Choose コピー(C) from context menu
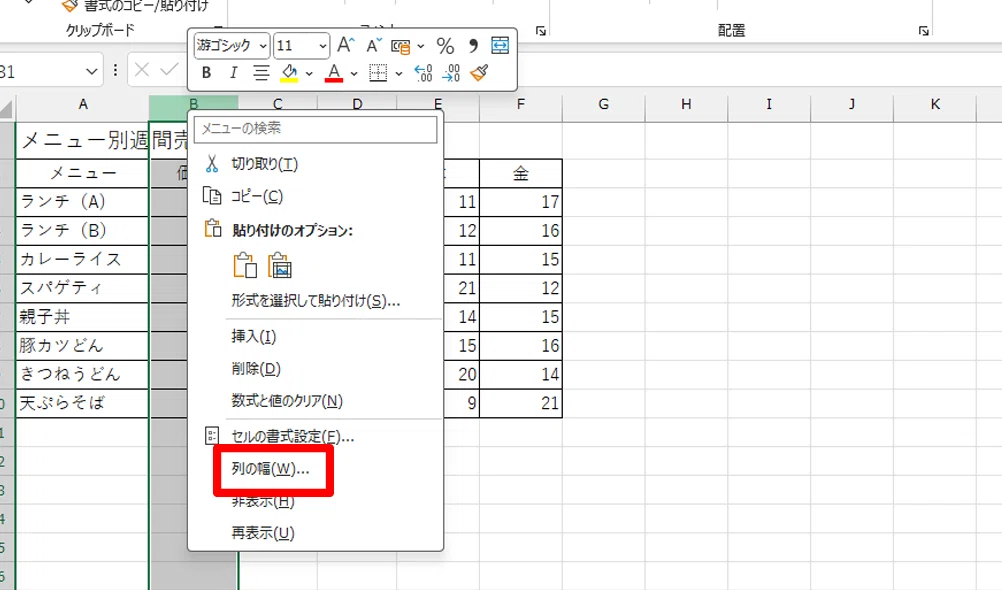The width and height of the screenshot is (1002, 590). pos(316,196)
